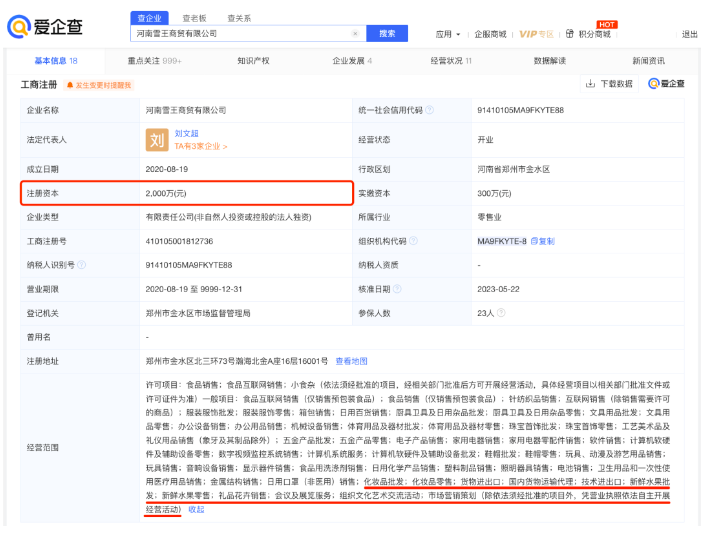The image size is (707, 533).
Task: Click the 河南省郑州市金水区 region value
Action: click(x=514, y=169)
